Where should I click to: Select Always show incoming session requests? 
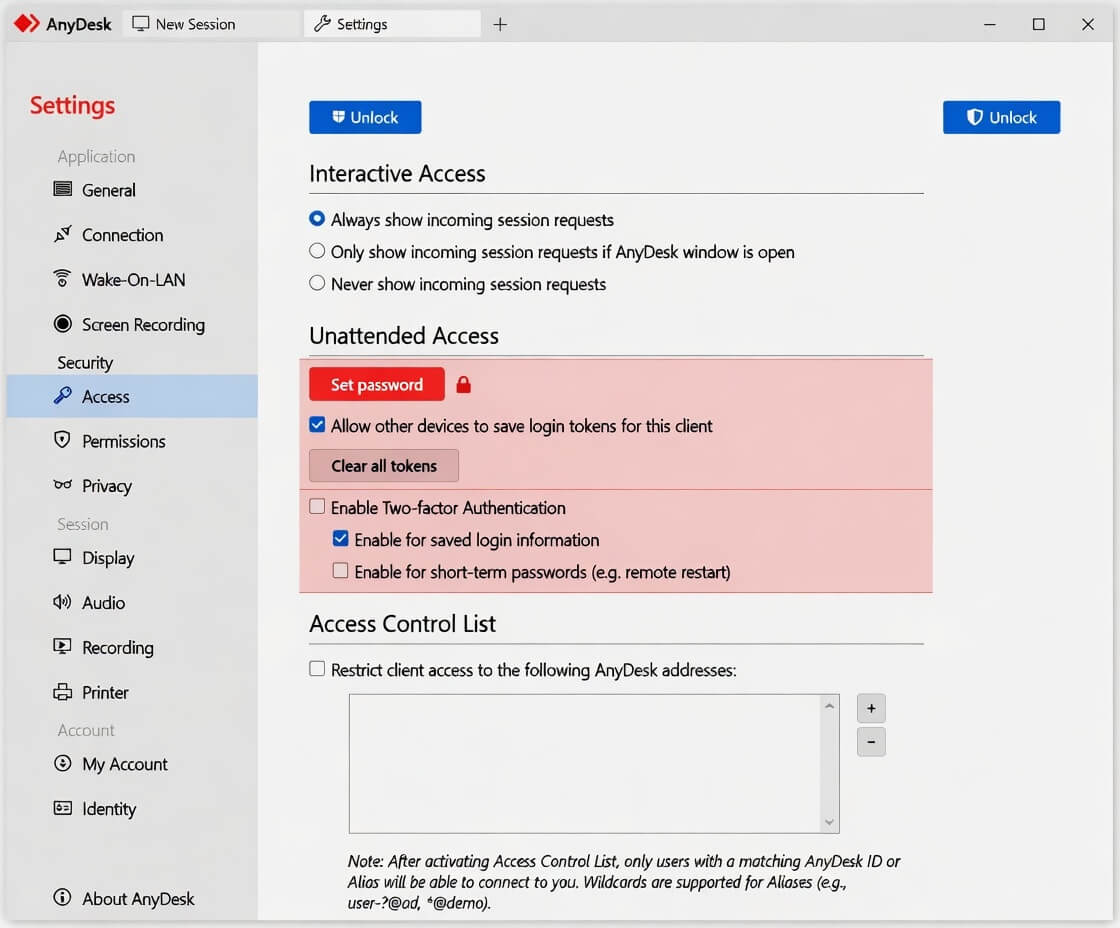(x=317, y=219)
